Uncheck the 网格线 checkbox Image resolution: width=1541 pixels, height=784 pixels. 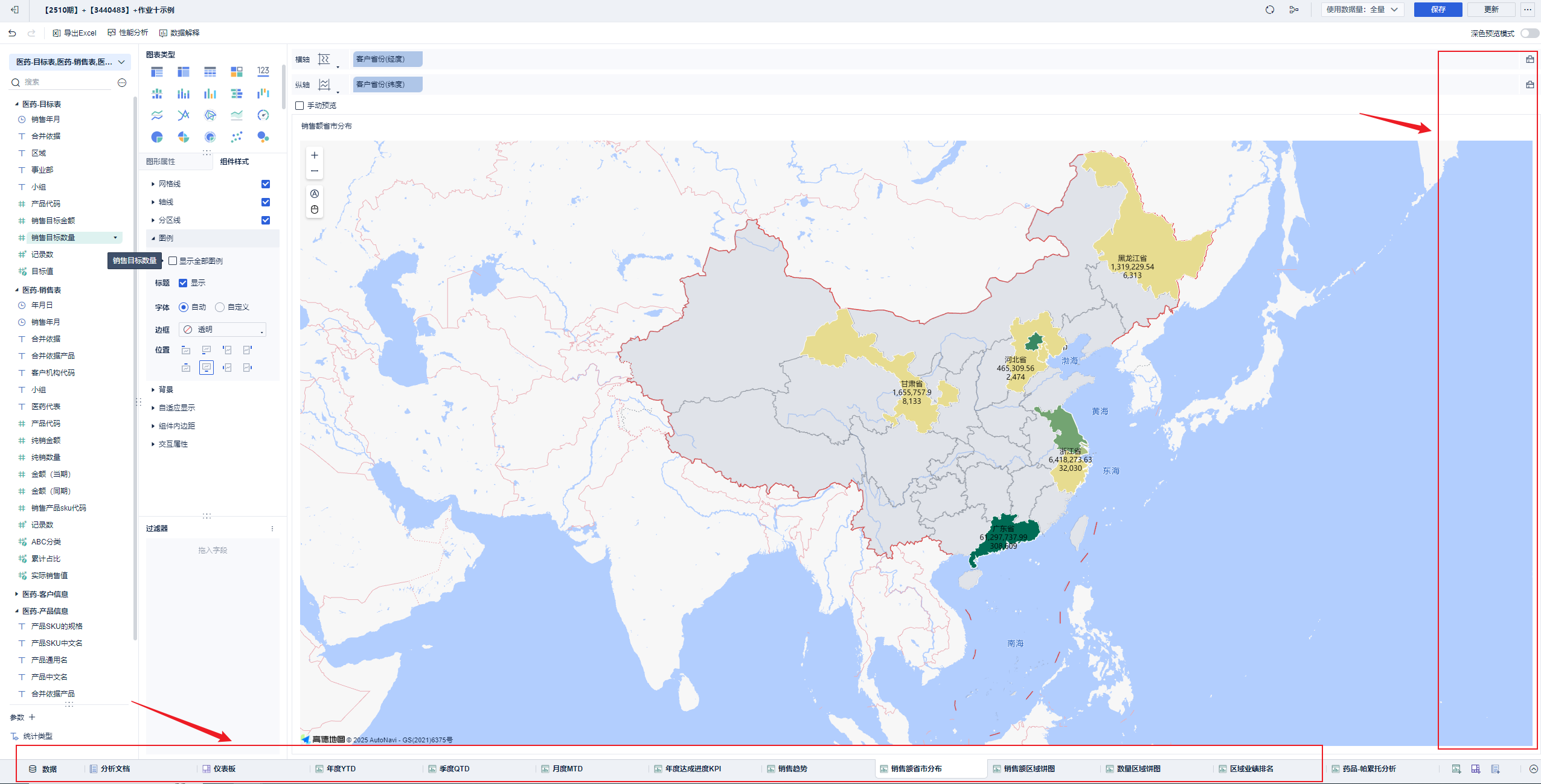pos(266,184)
